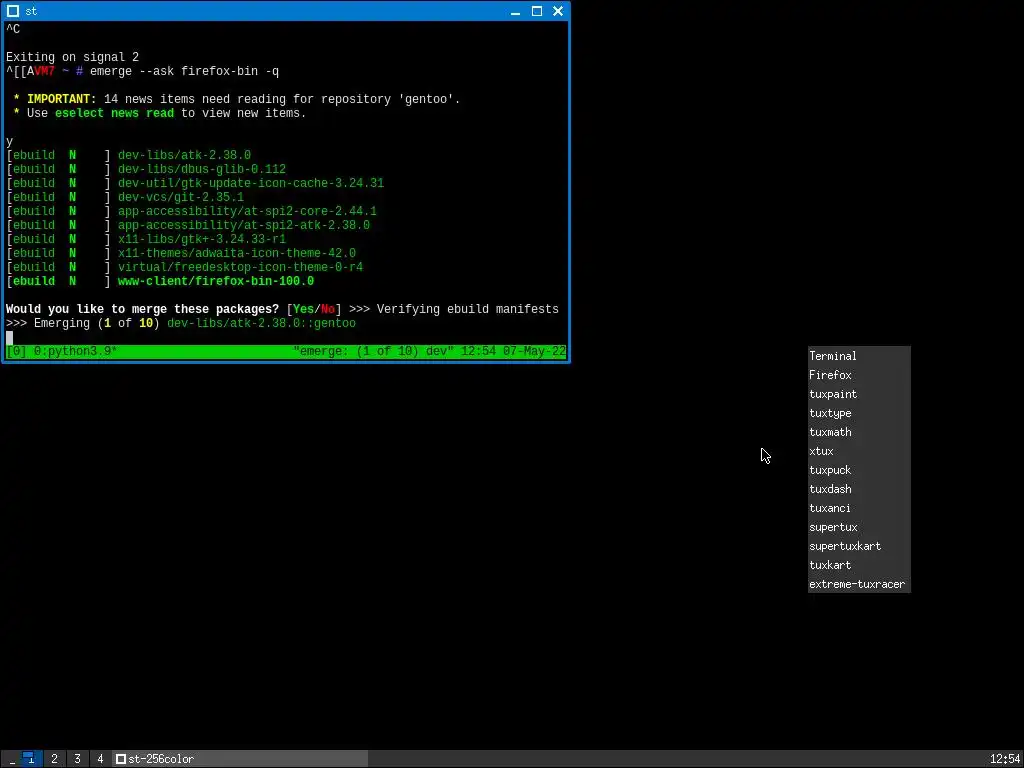Click tmux status text "emerge: (1 of 10) dev"
The height and width of the screenshot is (768, 1024).
tap(374, 351)
